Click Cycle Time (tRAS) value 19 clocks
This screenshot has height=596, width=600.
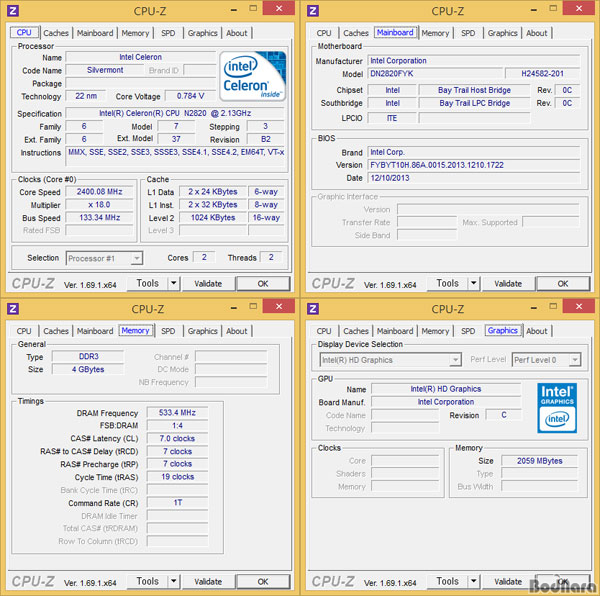(177, 477)
